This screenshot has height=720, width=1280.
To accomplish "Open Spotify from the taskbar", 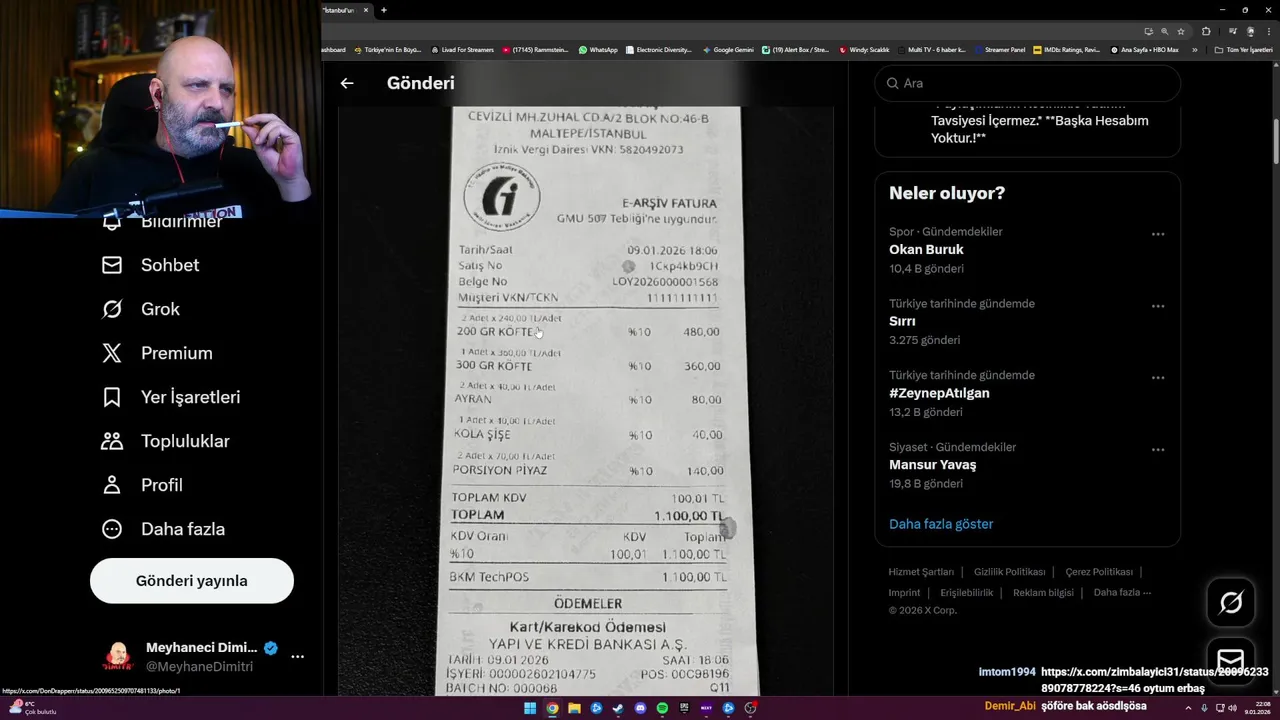I will pyautogui.click(x=662, y=708).
